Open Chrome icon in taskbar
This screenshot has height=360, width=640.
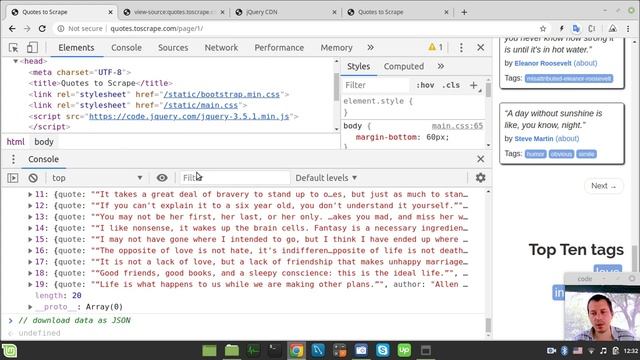point(296,350)
